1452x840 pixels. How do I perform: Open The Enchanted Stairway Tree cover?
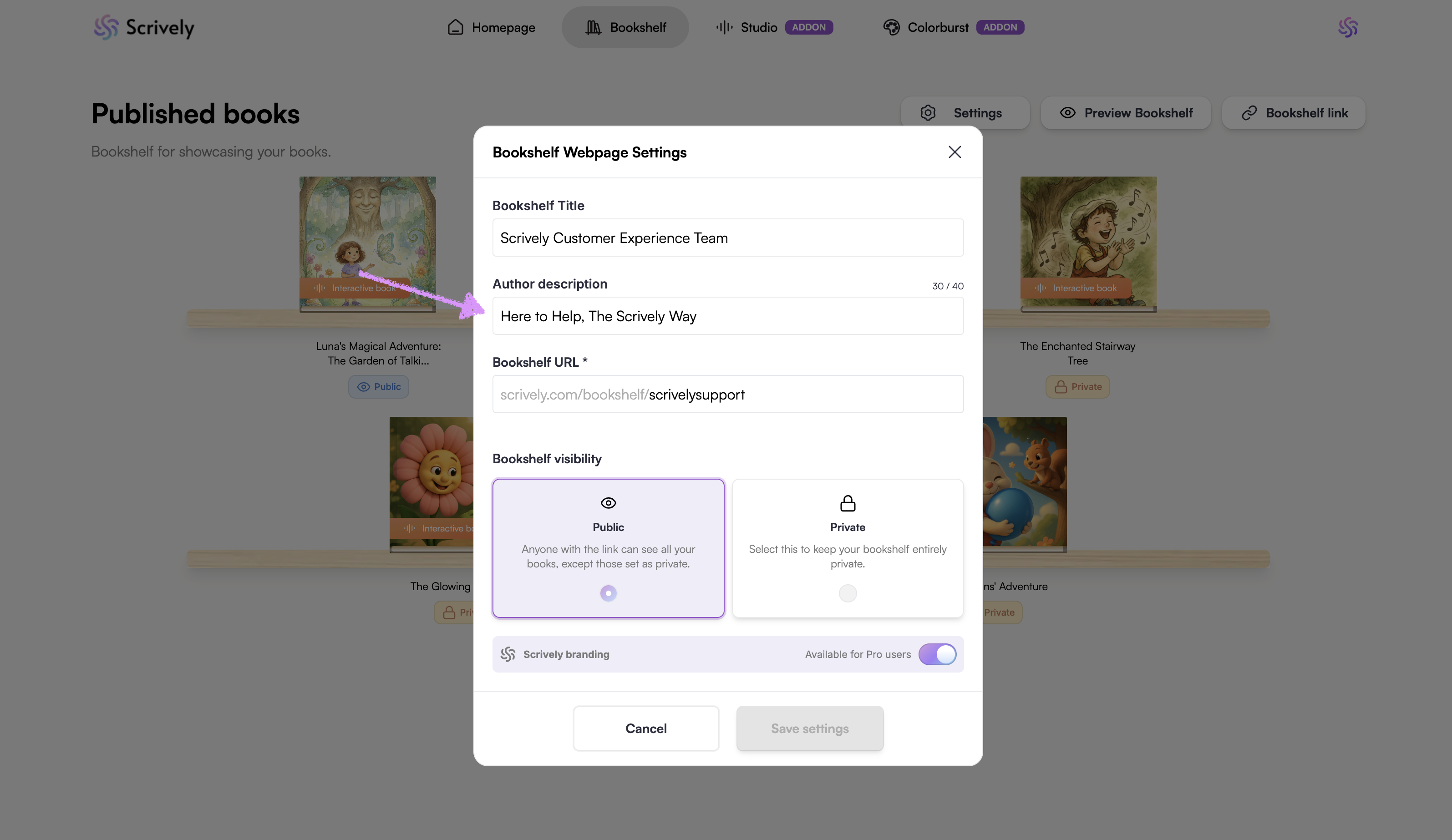tap(1088, 244)
